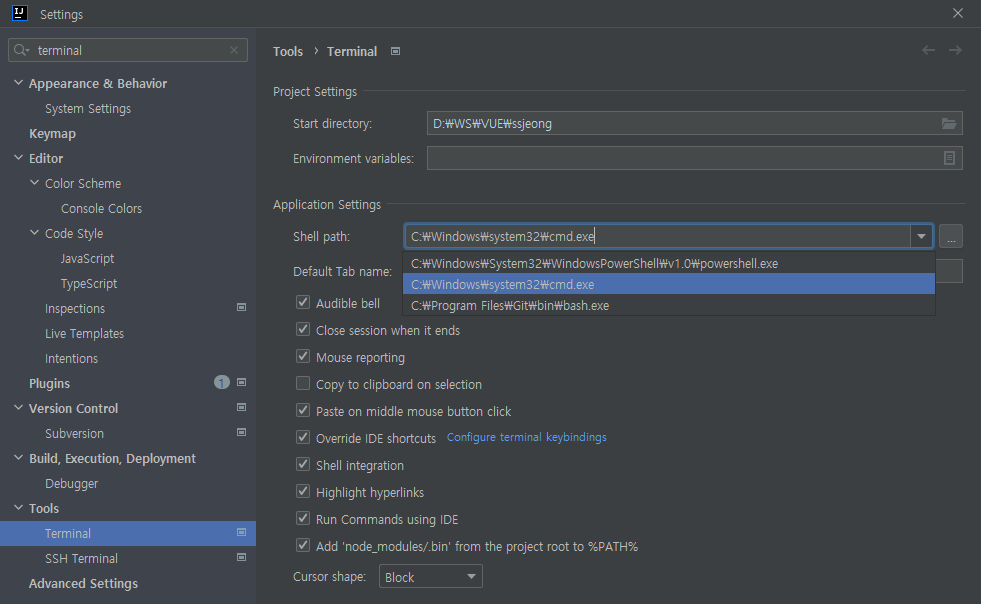The image size is (981, 604).
Task: Choose powershell.exe from shell path list
Action: pyautogui.click(x=669, y=264)
